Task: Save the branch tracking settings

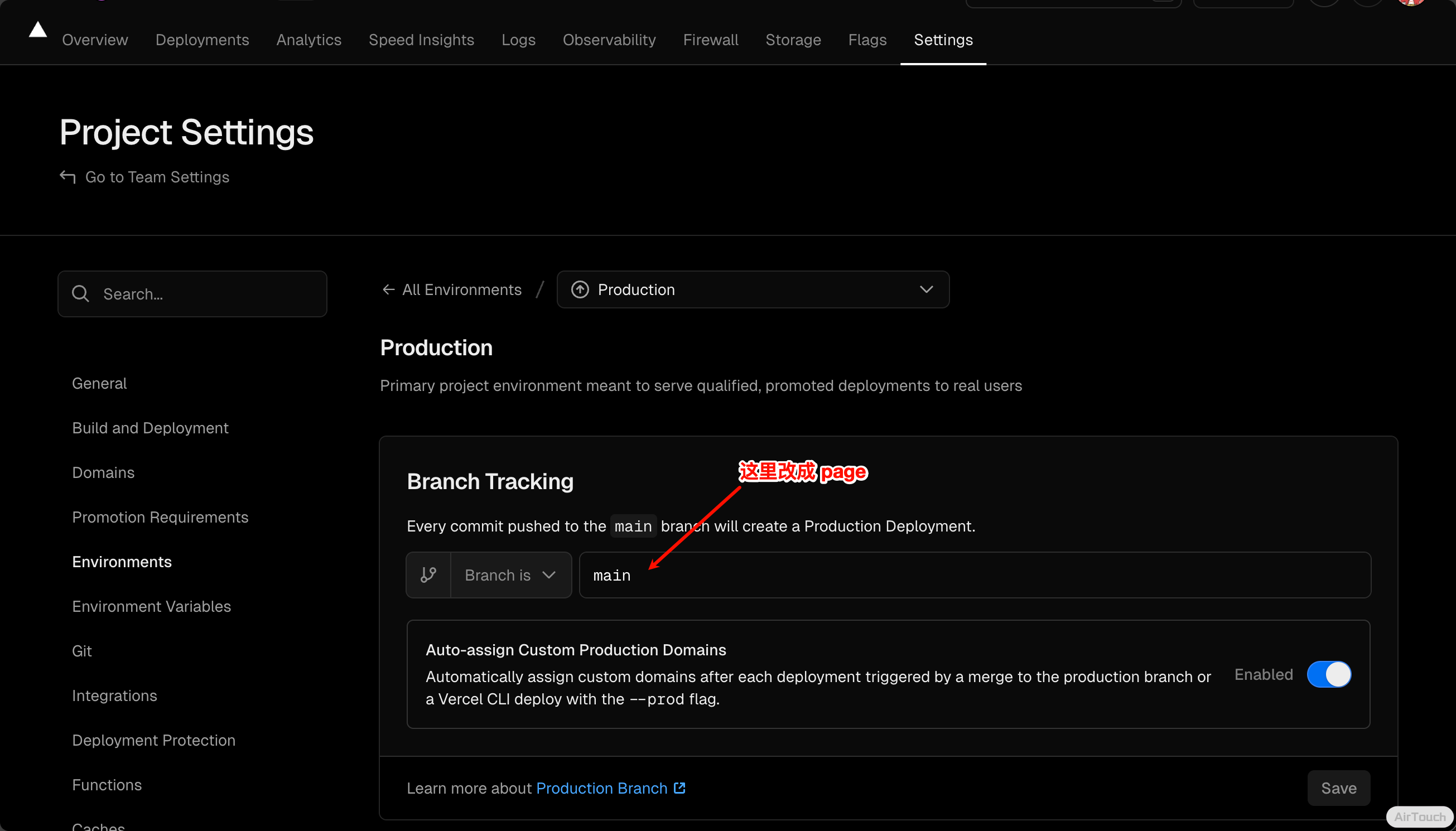Action: [x=1338, y=787]
